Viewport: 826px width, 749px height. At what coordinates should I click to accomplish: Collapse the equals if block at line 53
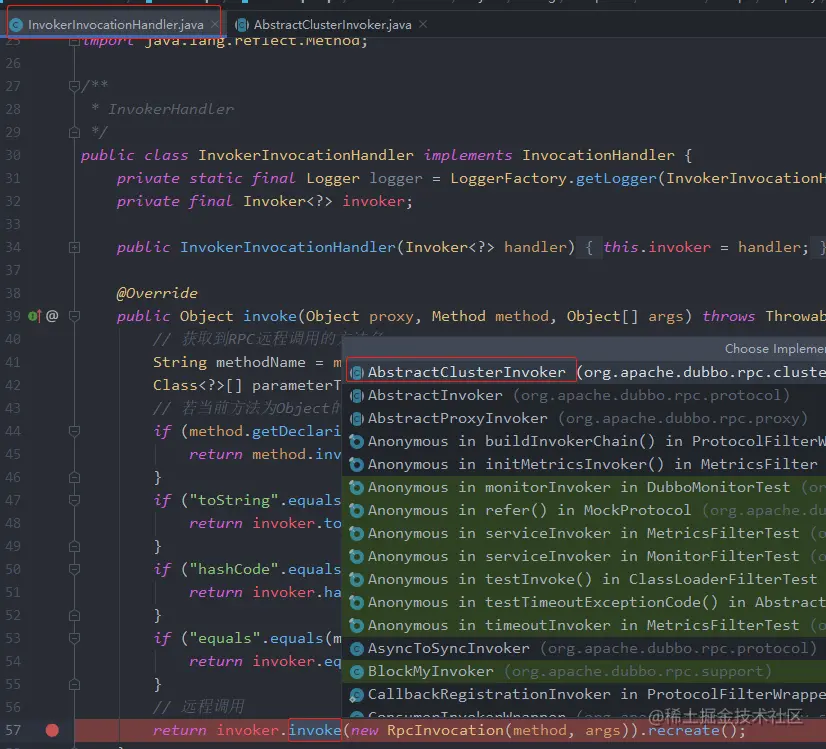click(x=74, y=638)
